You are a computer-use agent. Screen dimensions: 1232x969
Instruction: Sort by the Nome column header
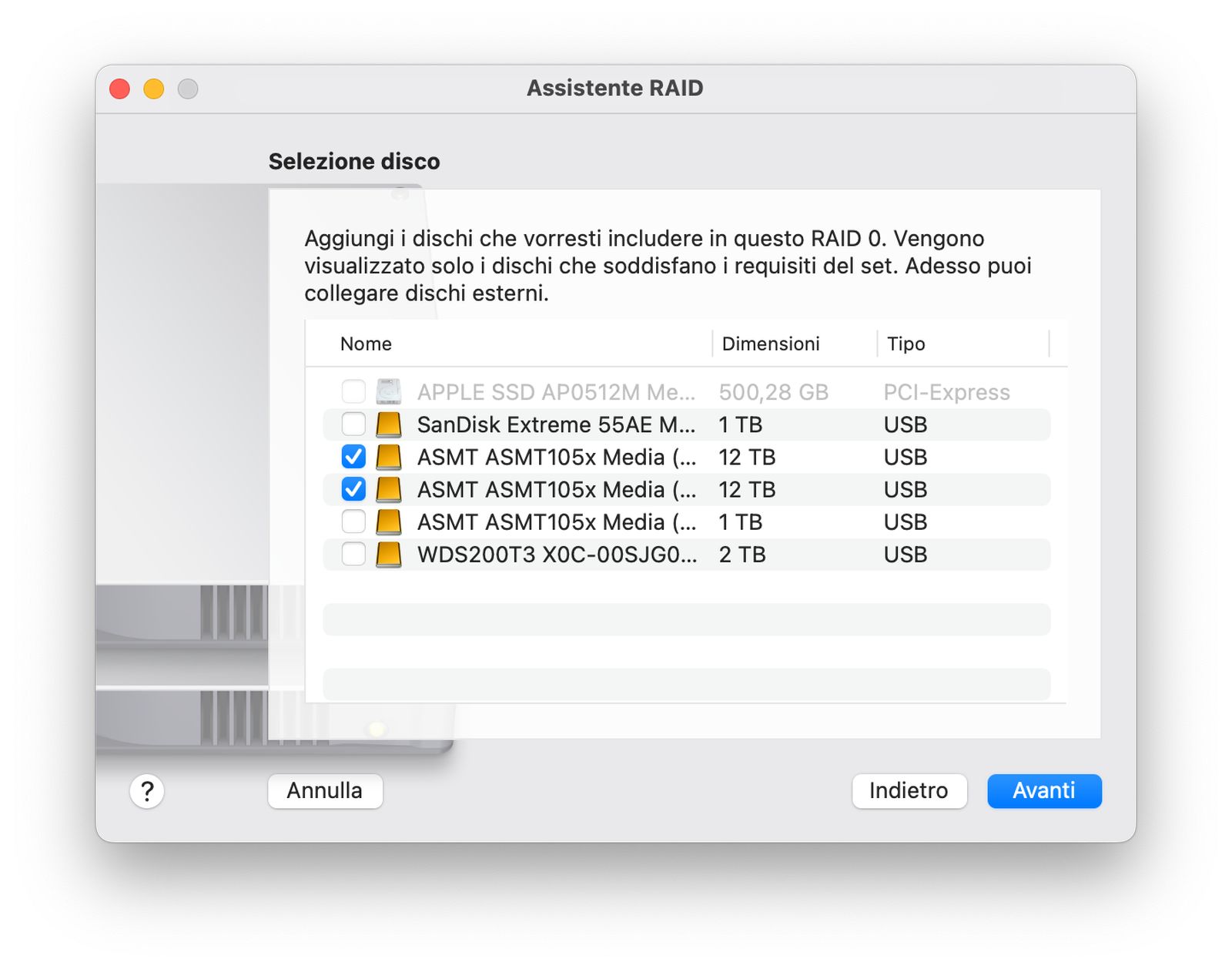click(366, 344)
